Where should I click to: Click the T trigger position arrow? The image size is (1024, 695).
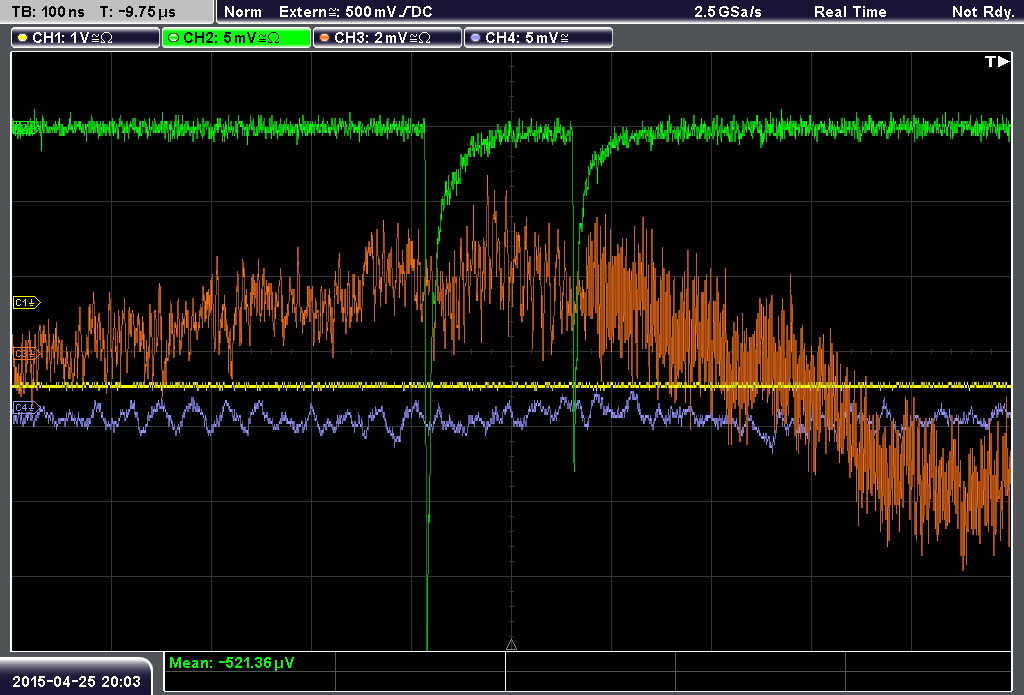point(997,61)
